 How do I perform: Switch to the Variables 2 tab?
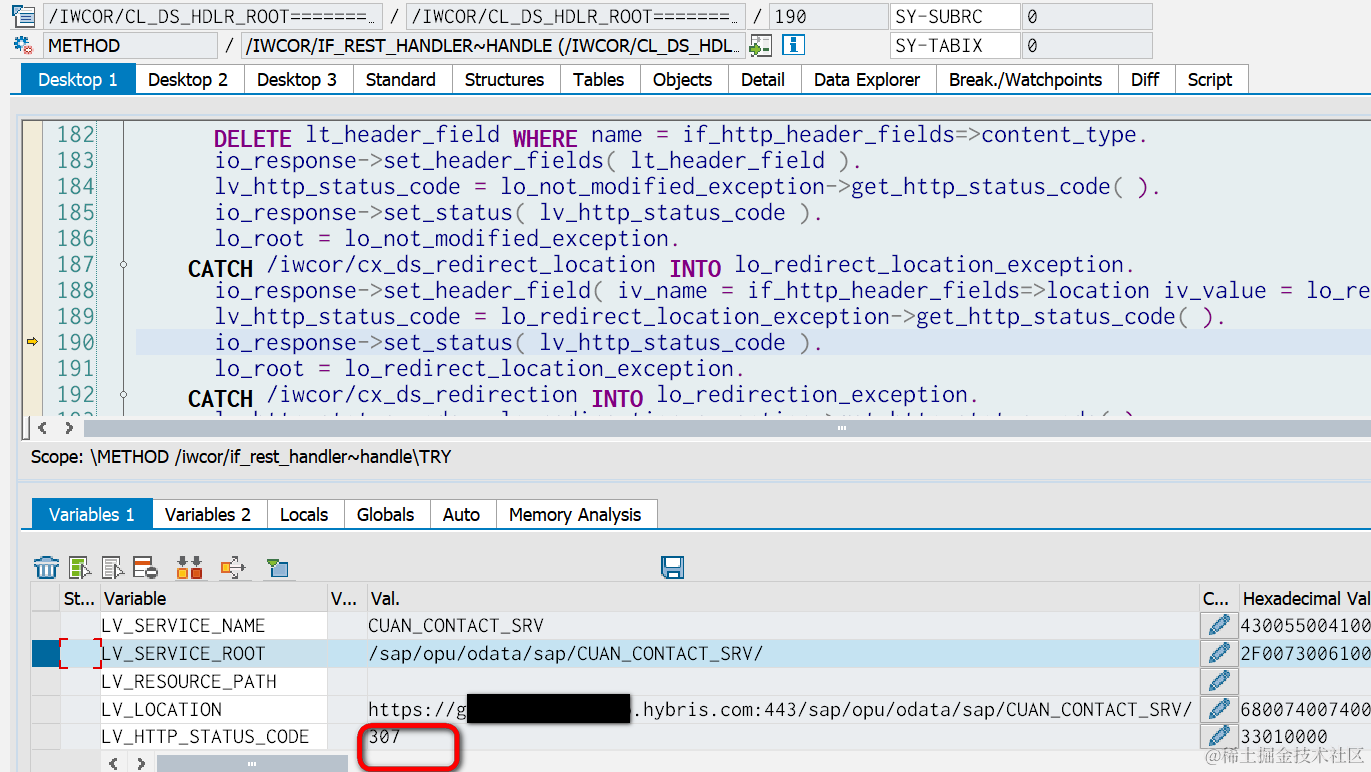(208, 514)
